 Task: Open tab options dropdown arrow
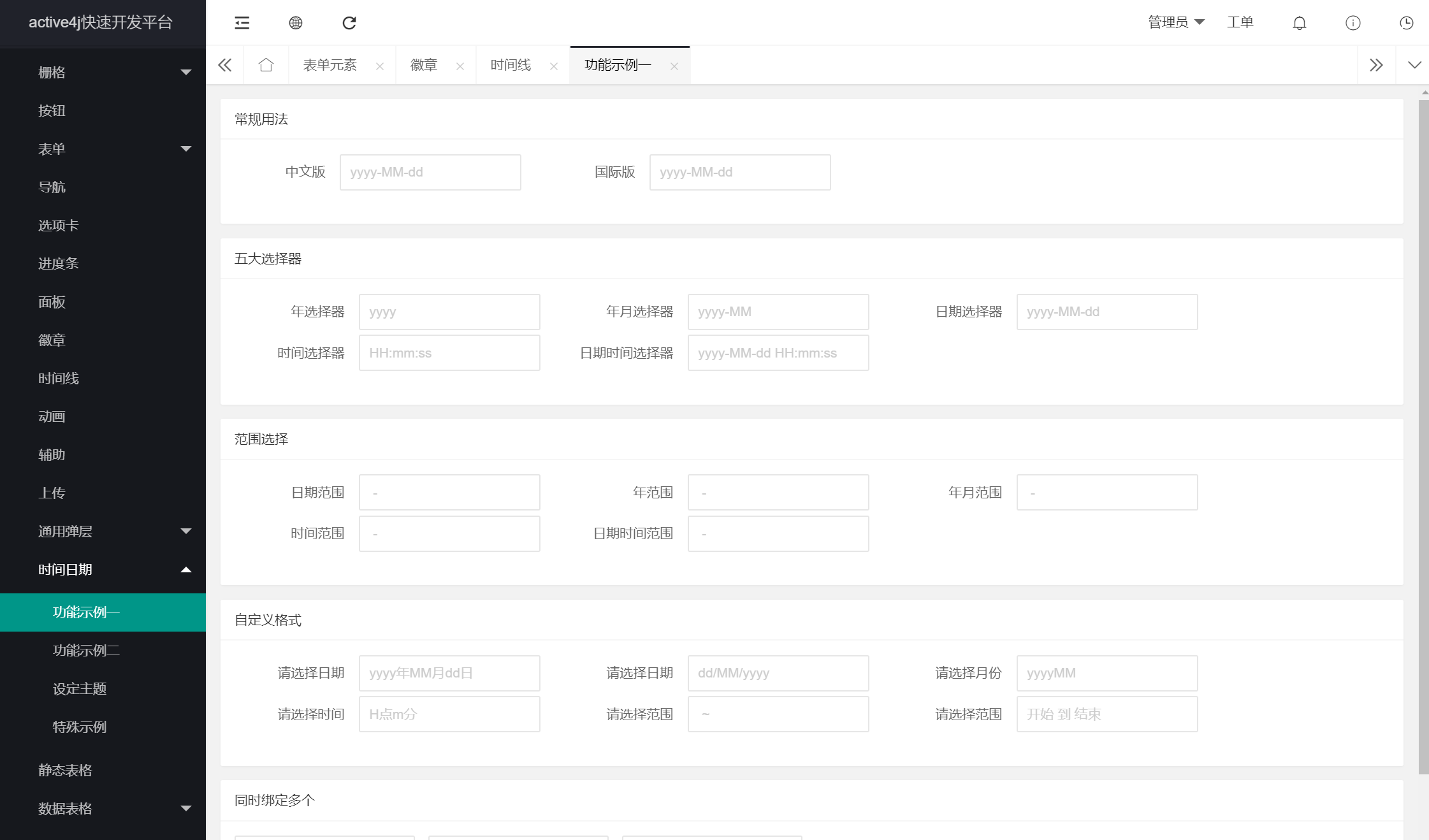(x=1414, y=65)
